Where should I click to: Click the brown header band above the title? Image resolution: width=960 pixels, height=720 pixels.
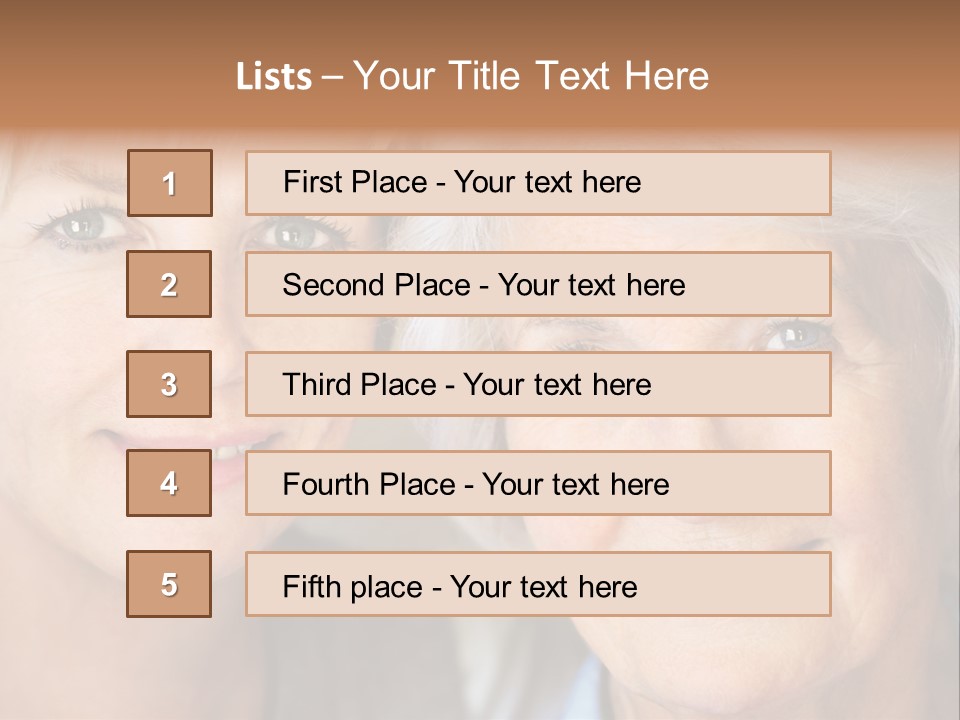tap(480, 22)
